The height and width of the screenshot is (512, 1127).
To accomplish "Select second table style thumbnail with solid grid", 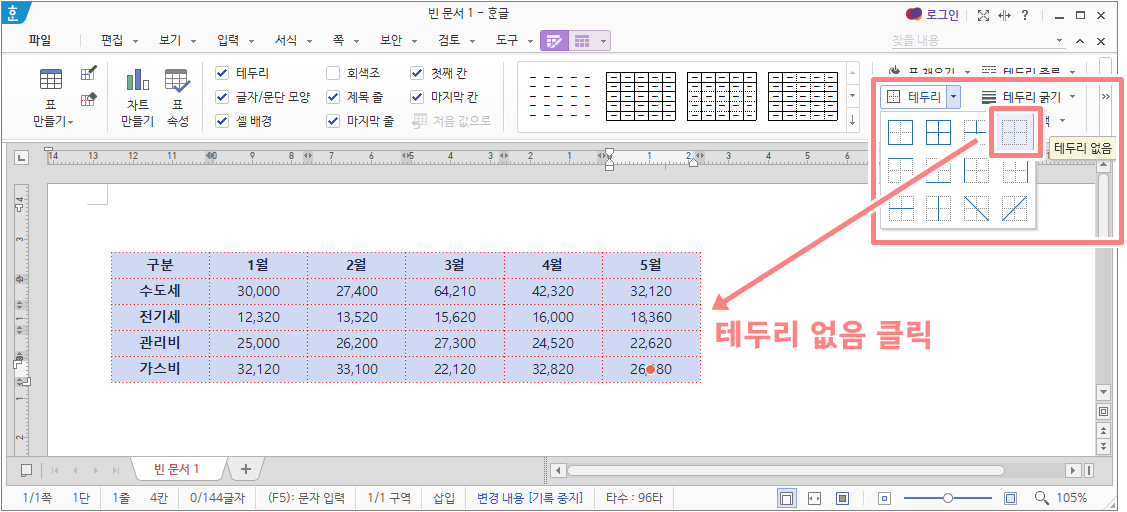I will [640, 96].
